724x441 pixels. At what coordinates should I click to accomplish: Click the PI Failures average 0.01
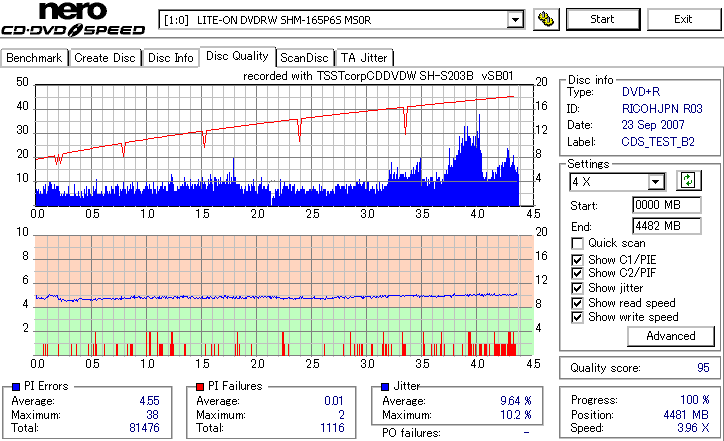coord(334,401)
